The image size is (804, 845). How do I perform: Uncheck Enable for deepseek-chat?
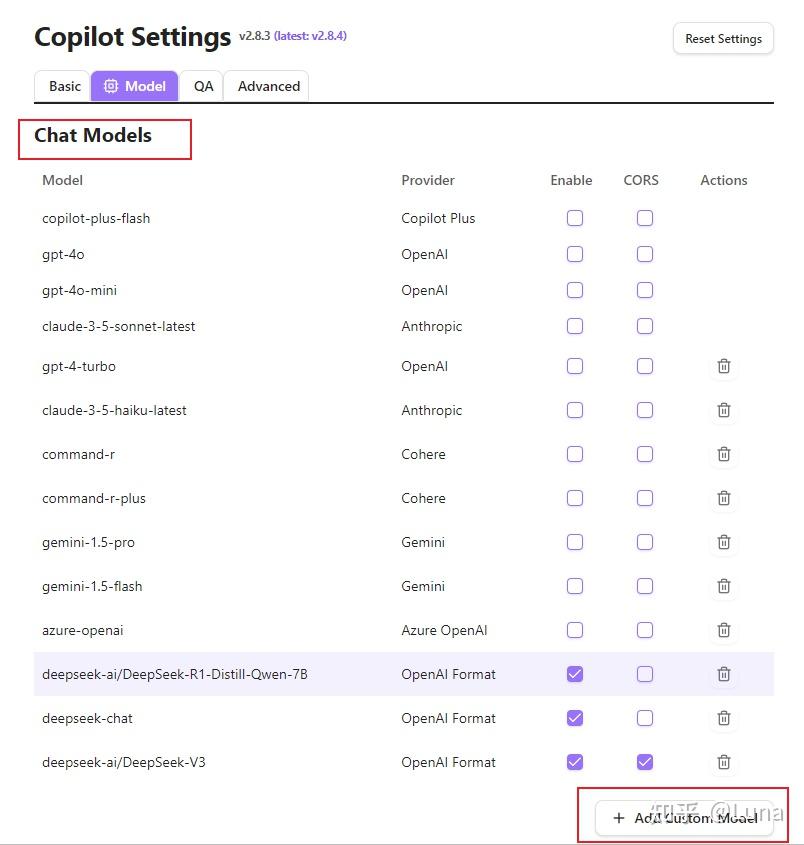[x=575, y=718]
